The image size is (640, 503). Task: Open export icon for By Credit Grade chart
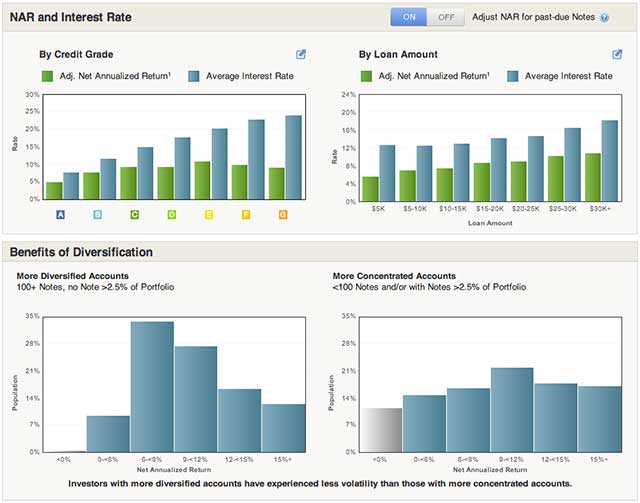tap(301, 54)
